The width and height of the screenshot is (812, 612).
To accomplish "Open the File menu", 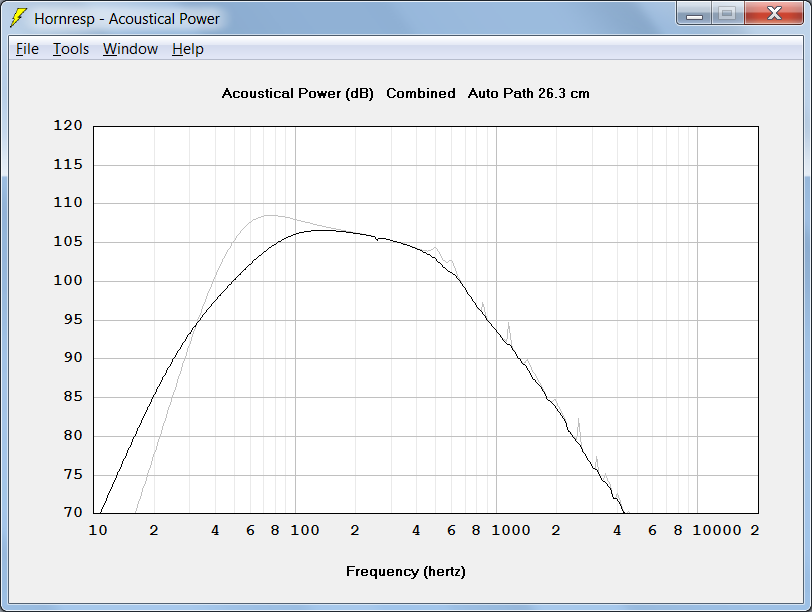I will click(x=27, y=49).
